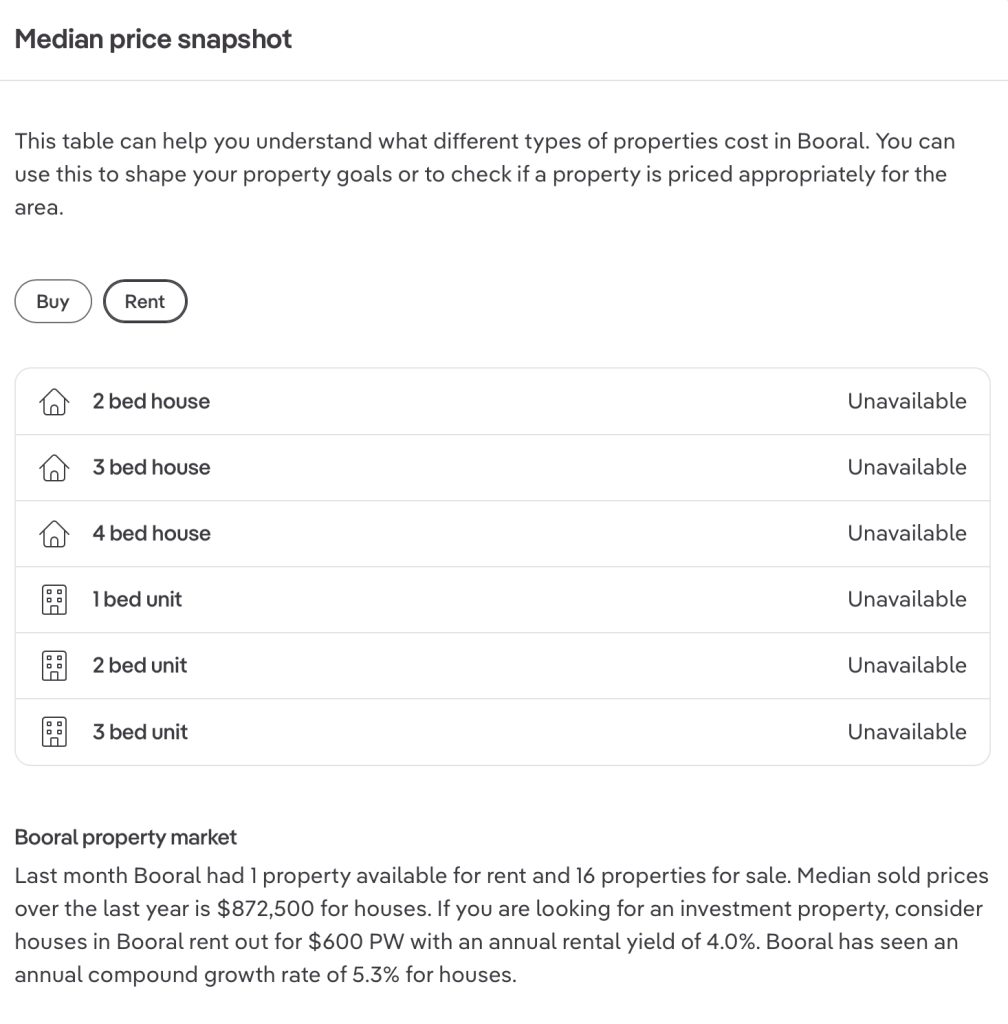
Task: Select the Rent price view
Action: (x=145, y=302)
